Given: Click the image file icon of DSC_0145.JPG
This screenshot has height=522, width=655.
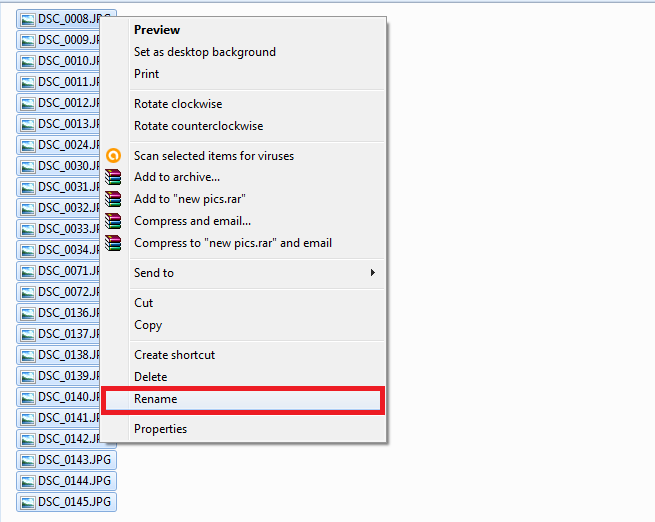Looking at the screenshot, I should pos(27,502).
